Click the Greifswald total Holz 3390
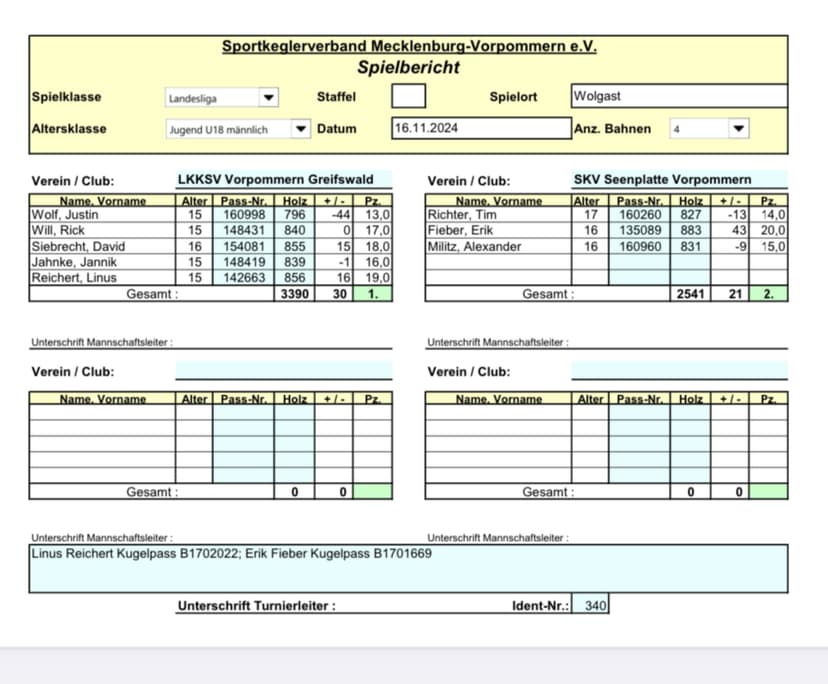The image size is (828, 684). coord(294,294)
